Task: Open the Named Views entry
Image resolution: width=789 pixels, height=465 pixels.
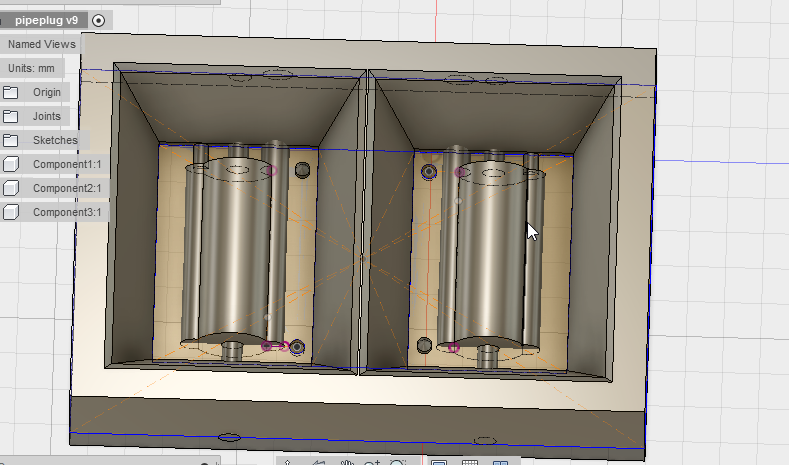Action: pos(42,44)
